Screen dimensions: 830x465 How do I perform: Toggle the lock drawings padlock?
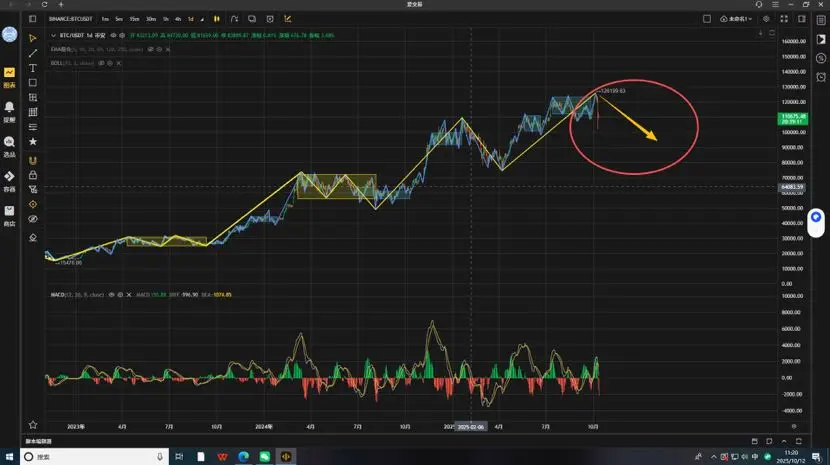coord(33,175)
